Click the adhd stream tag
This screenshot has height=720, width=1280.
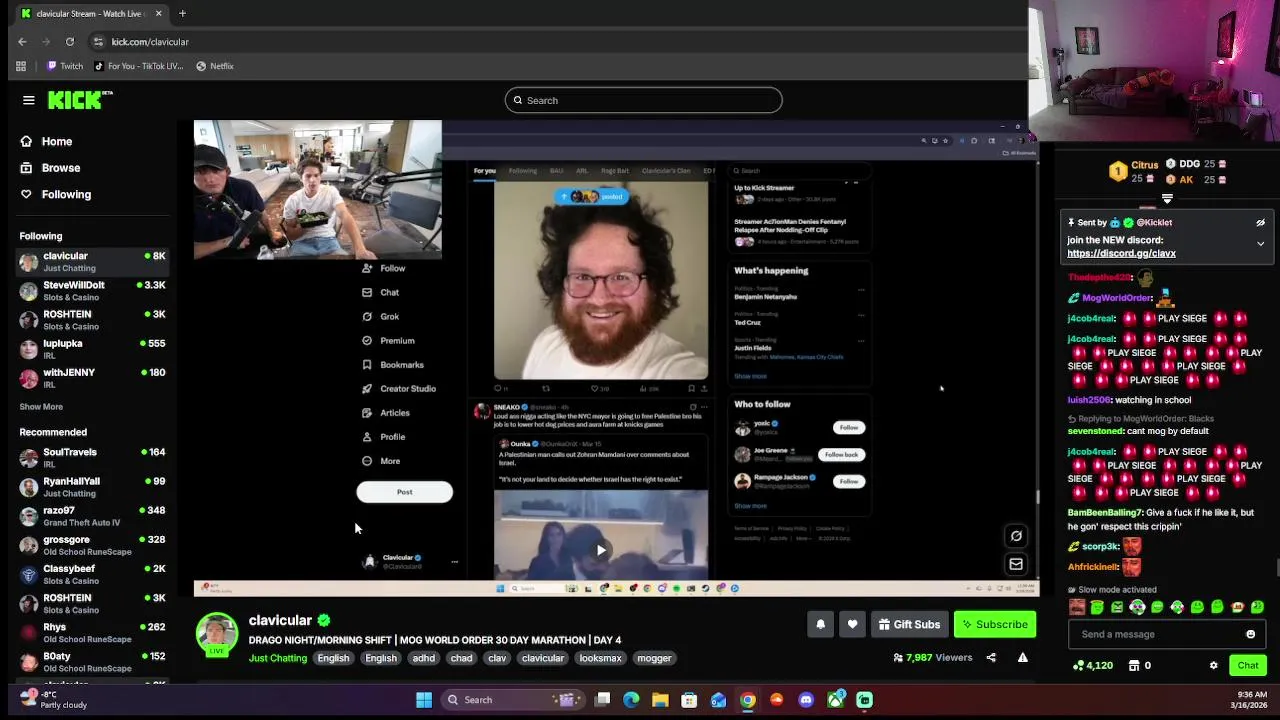(x=424, y=658)
